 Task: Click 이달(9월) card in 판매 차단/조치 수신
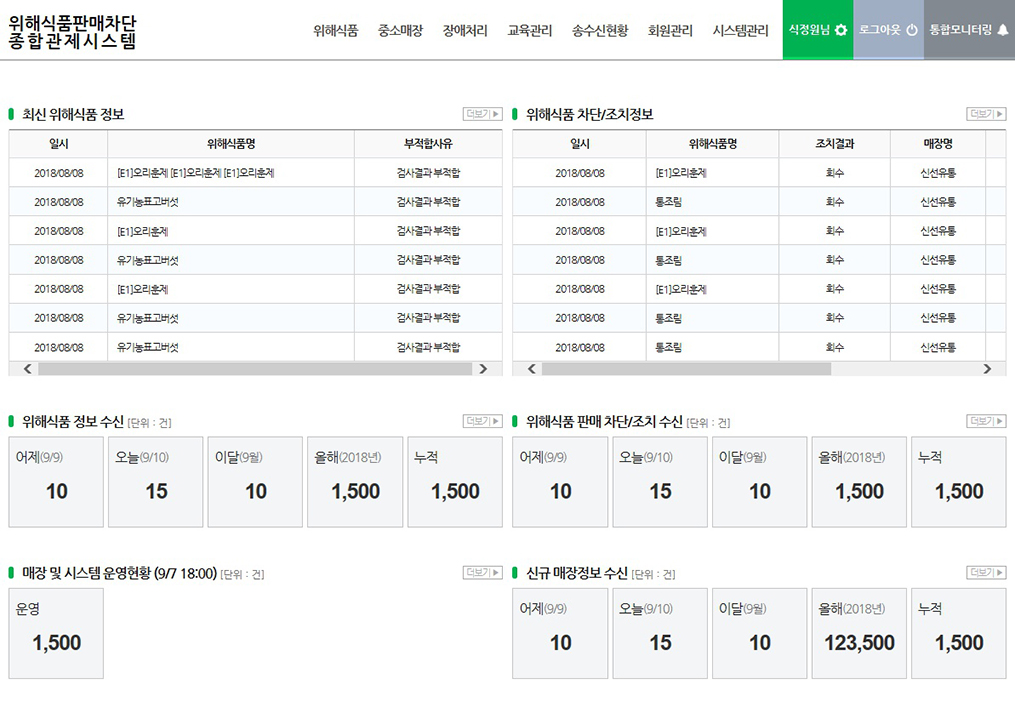(x=759, y=481)
